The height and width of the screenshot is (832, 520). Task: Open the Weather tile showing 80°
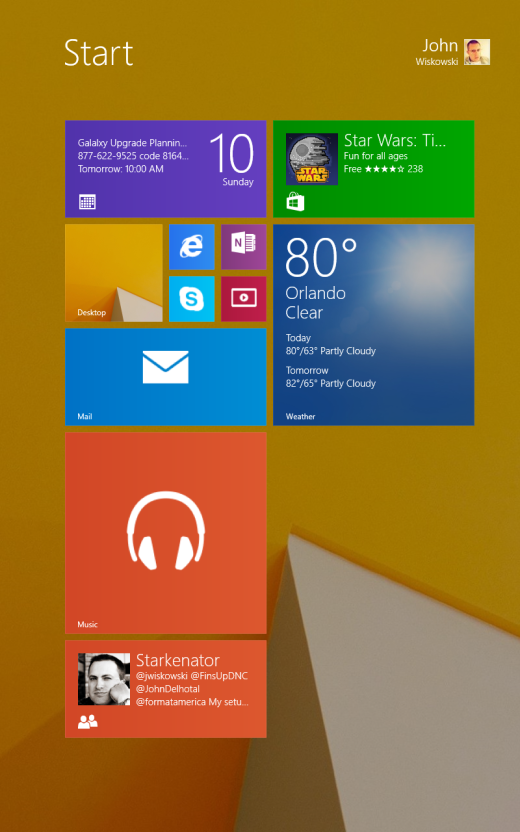(x=374, y=325)
